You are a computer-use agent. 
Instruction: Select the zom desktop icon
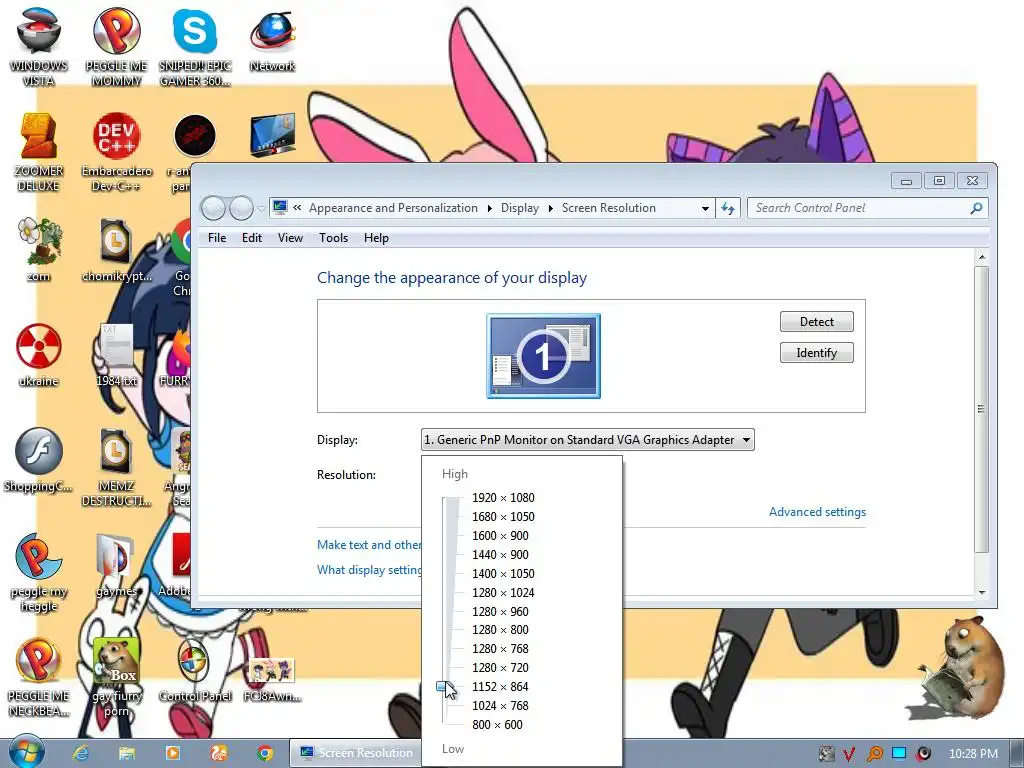(x=39, y=250)
